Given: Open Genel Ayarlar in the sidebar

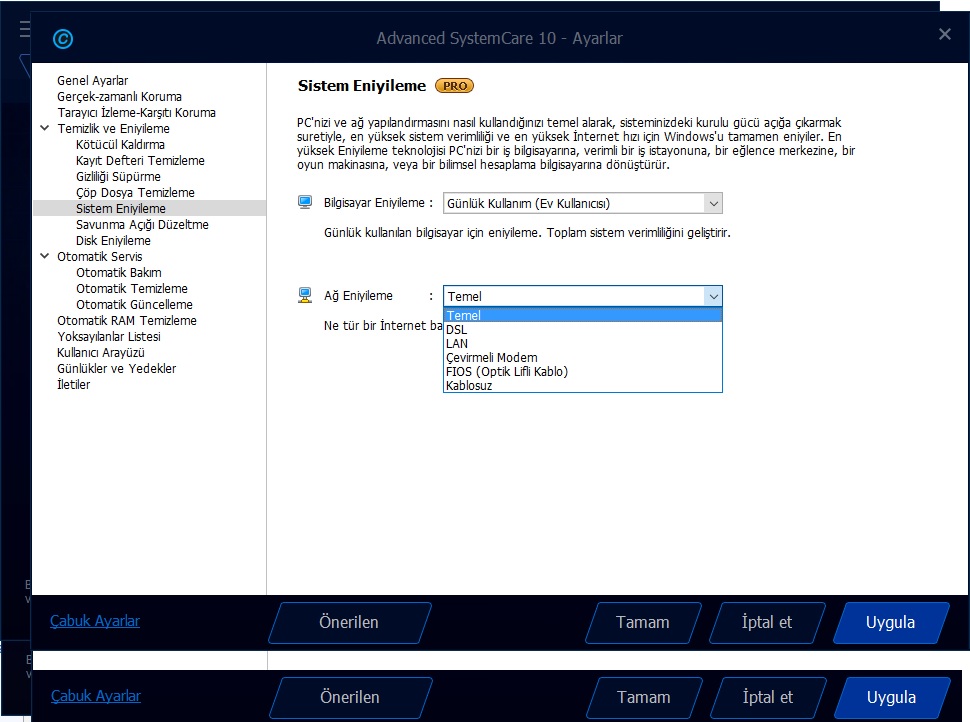Looking at the screenshot, I should point(93,80).
